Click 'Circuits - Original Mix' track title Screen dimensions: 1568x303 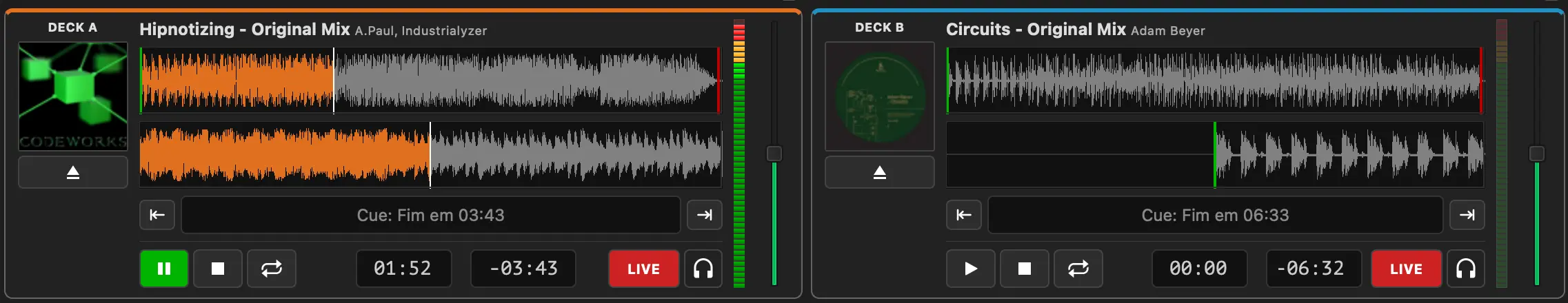coord(1036,30)
